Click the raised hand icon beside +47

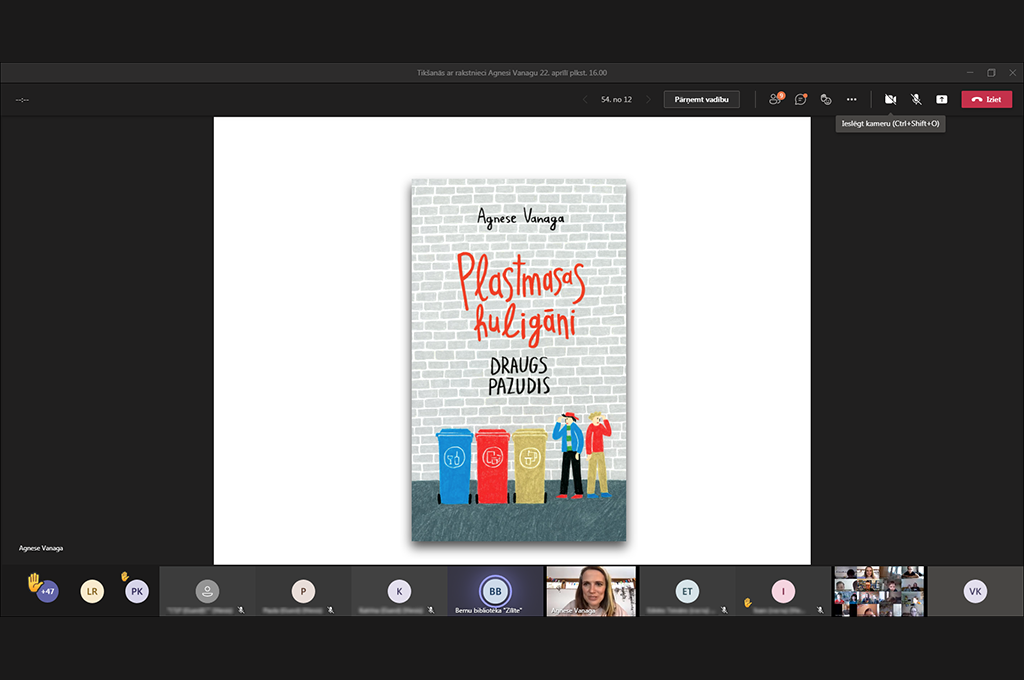[x=35, y=581]
